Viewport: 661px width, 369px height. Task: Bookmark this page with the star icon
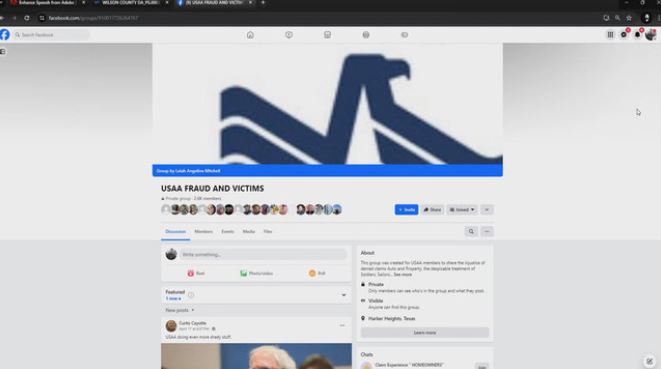point(629,18)
